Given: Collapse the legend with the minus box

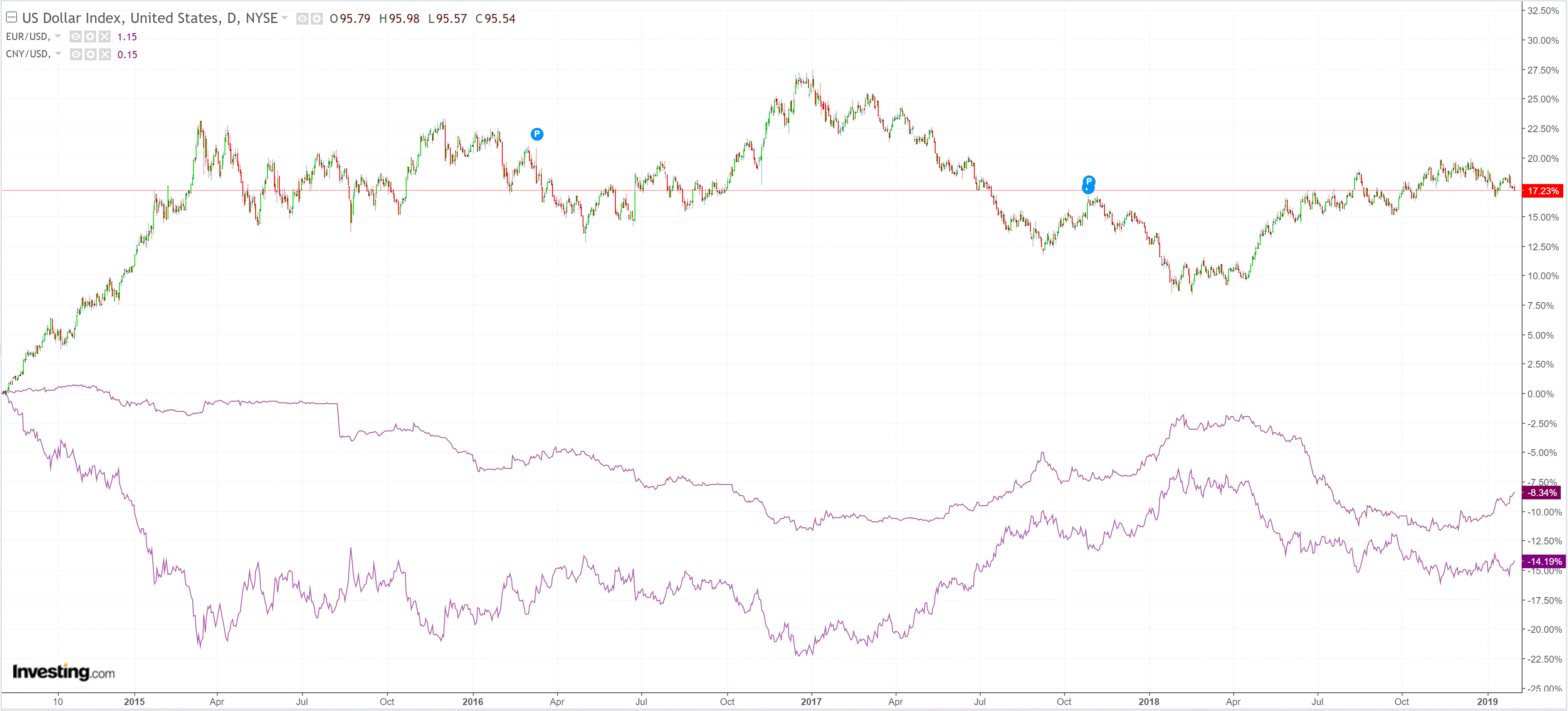Looking at the screenshot, I should point(11,18).
